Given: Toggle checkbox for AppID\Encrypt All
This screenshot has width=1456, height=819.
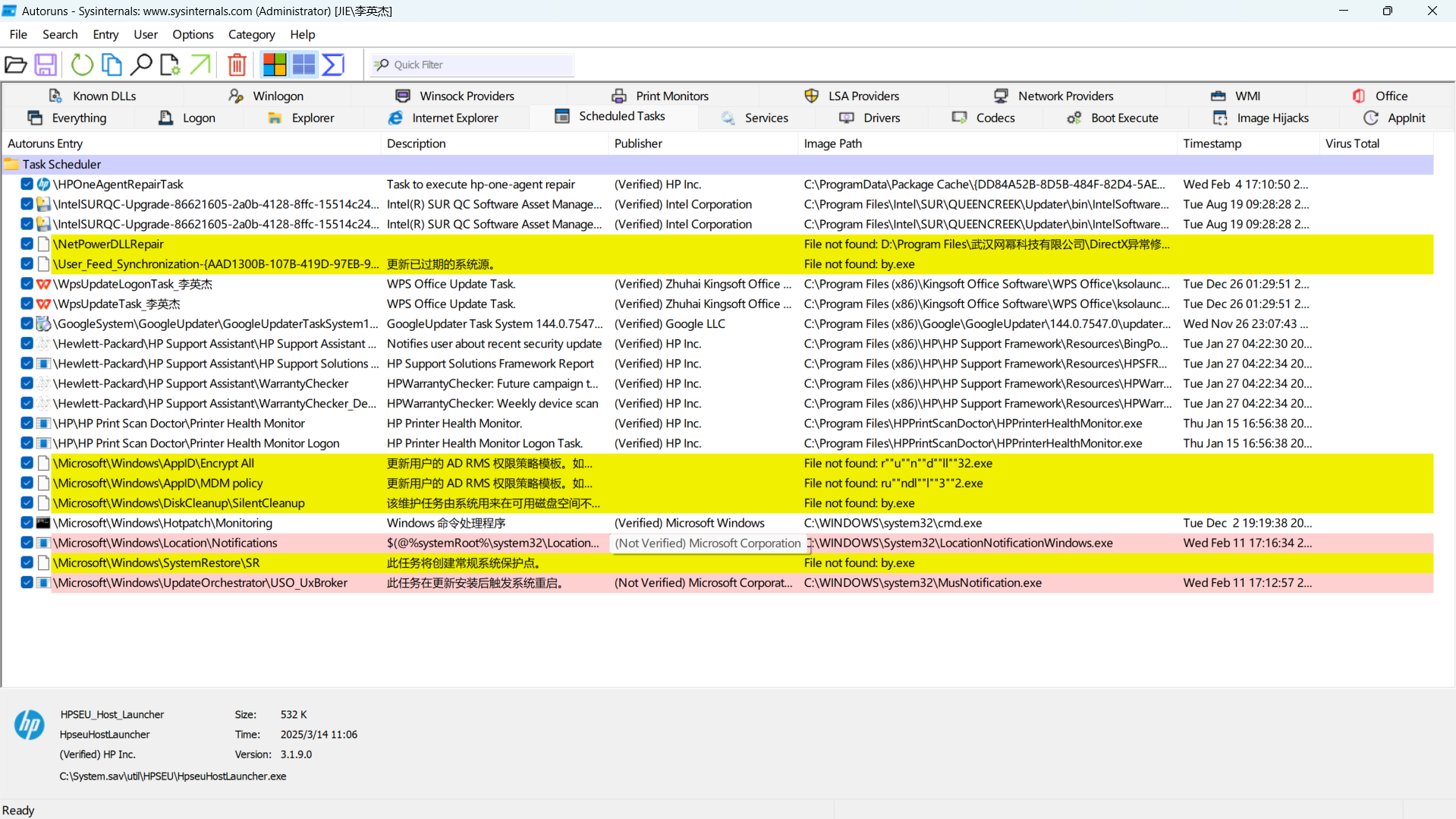Looking at the screenshot, I should 27,463.
